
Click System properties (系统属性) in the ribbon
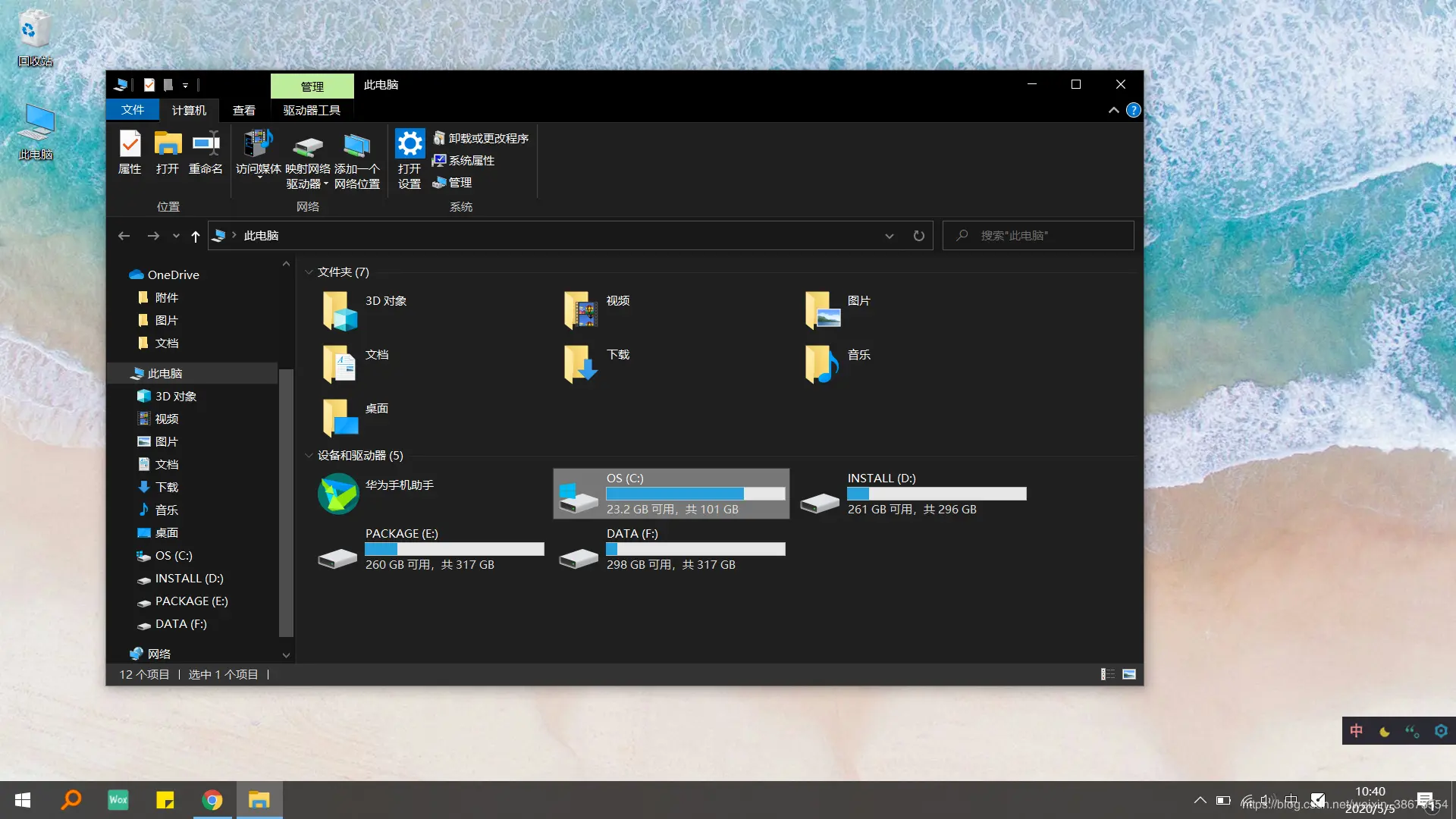(x=463, y=160)
